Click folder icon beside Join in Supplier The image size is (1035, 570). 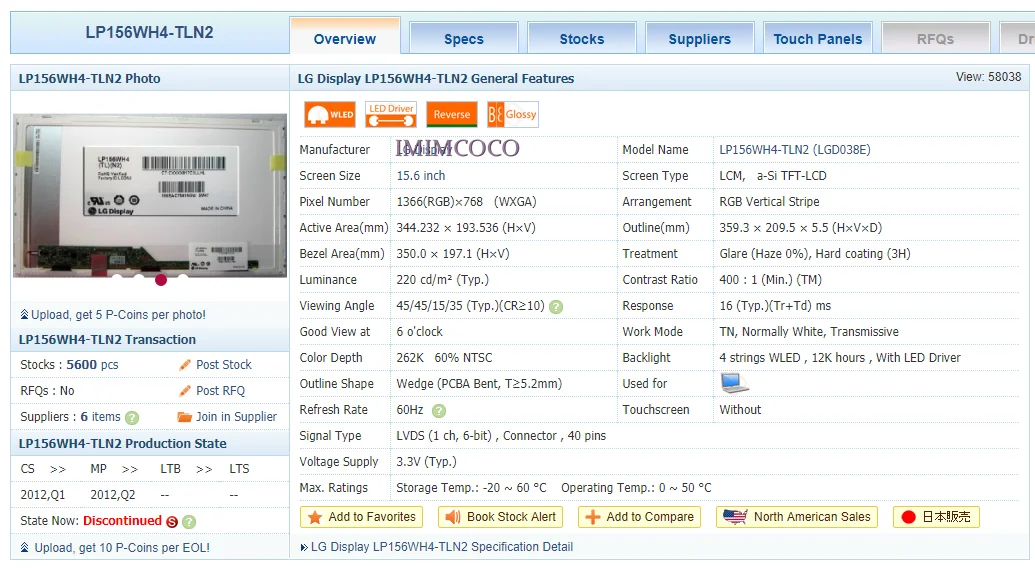[184, 417]
